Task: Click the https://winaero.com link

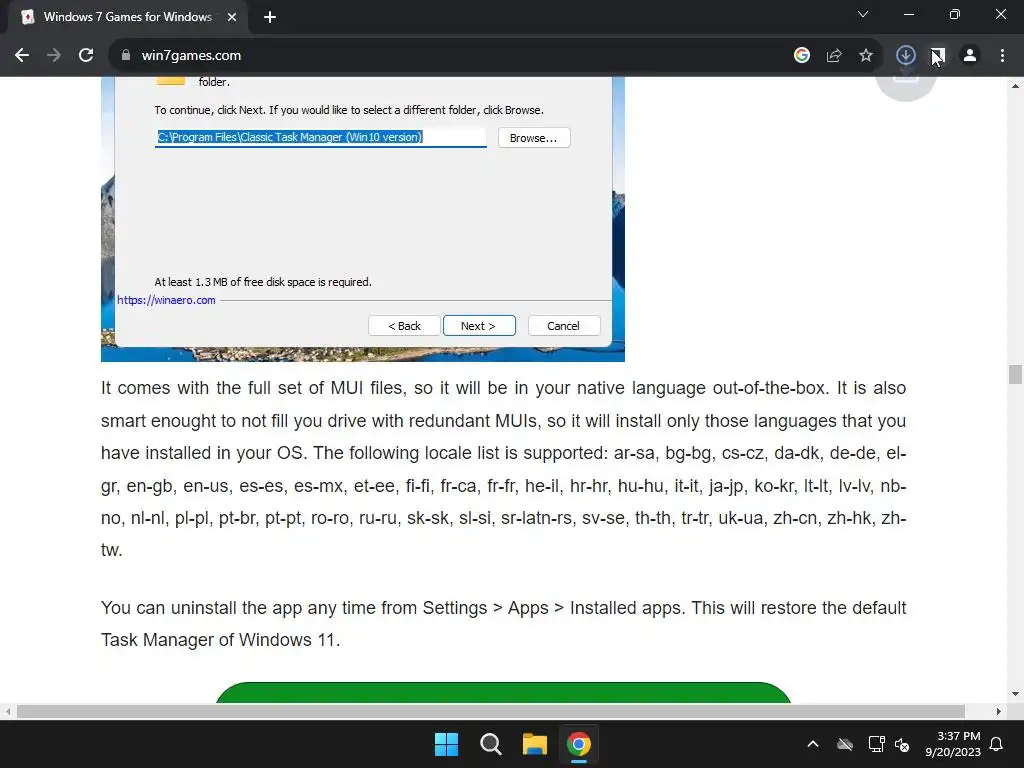Action: [167, 300]
